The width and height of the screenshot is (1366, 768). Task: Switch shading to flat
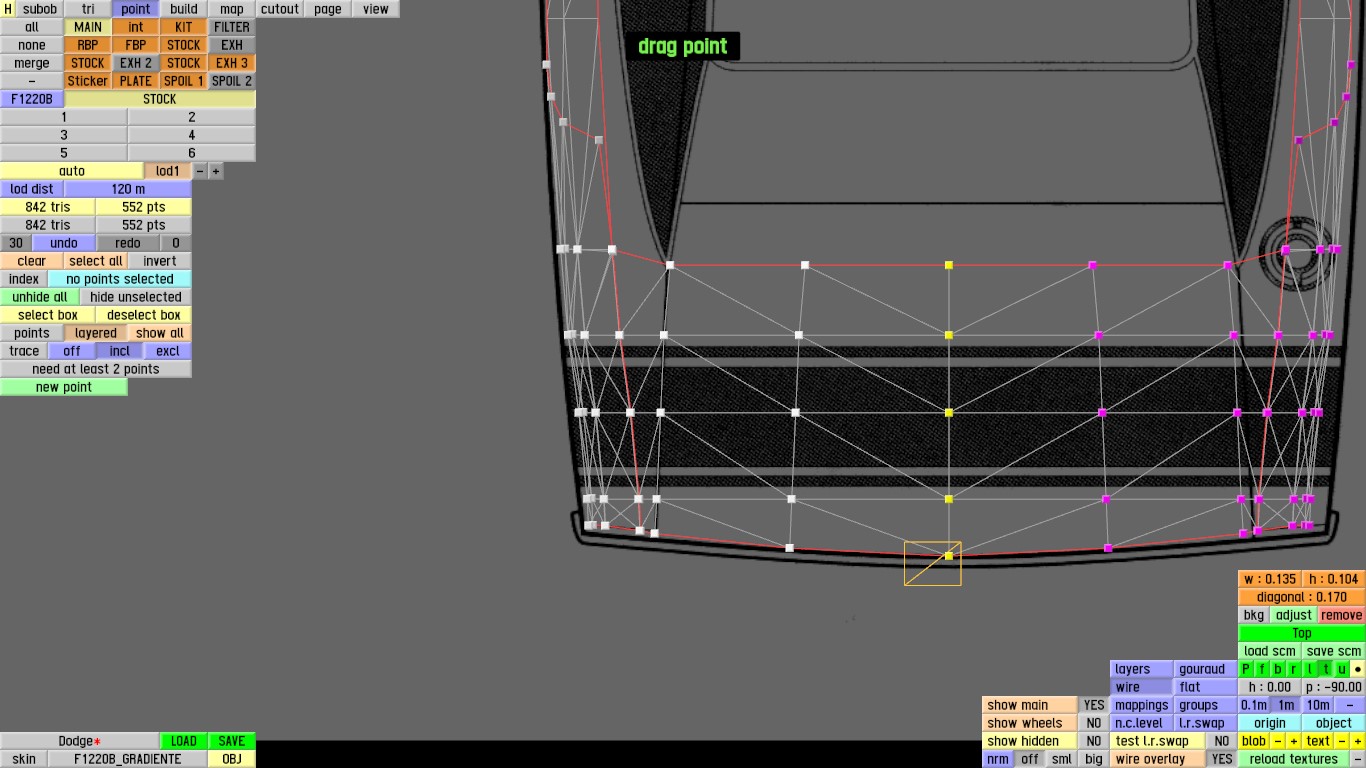[1206, 687]
